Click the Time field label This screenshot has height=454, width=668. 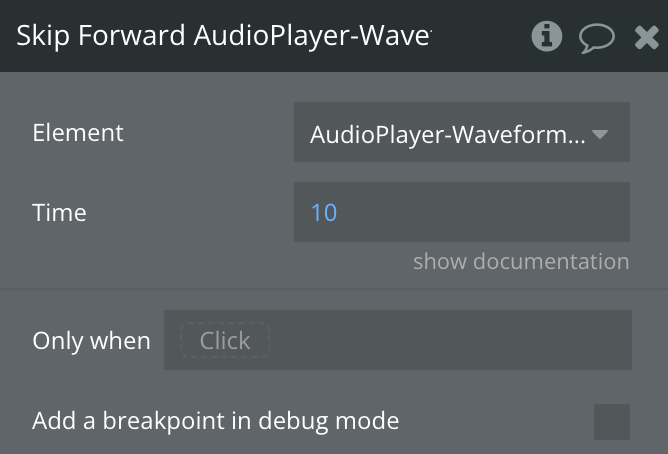point(60,212)
